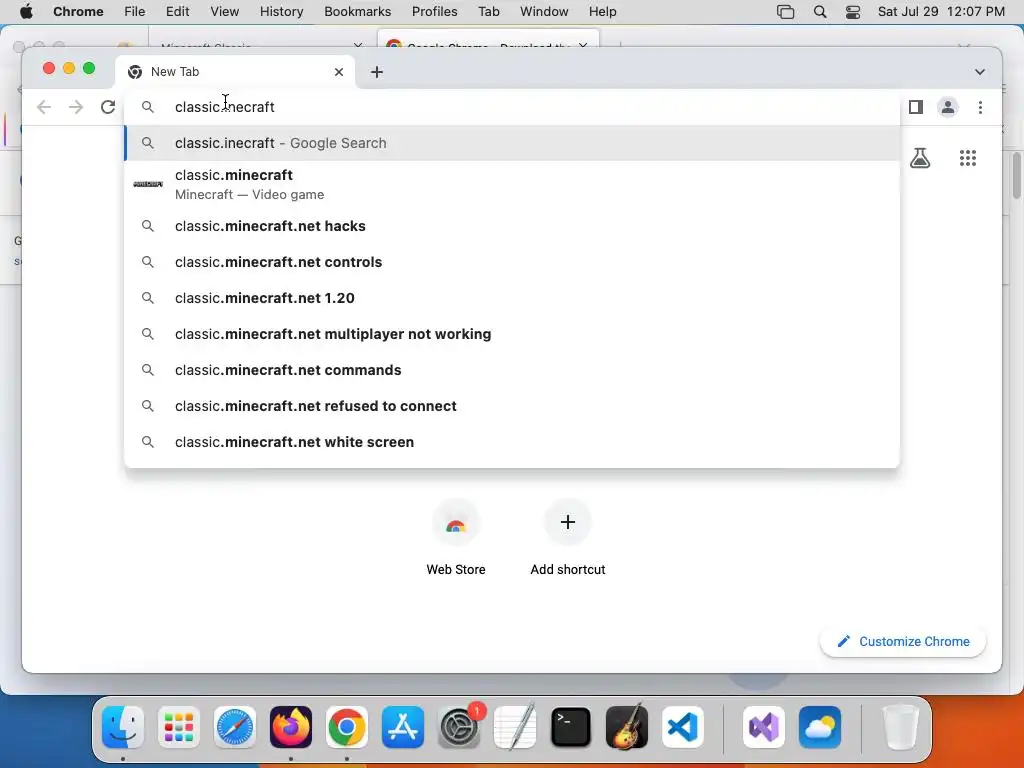Select classic.minecraft.net white screen suggestion

[512, 441]
